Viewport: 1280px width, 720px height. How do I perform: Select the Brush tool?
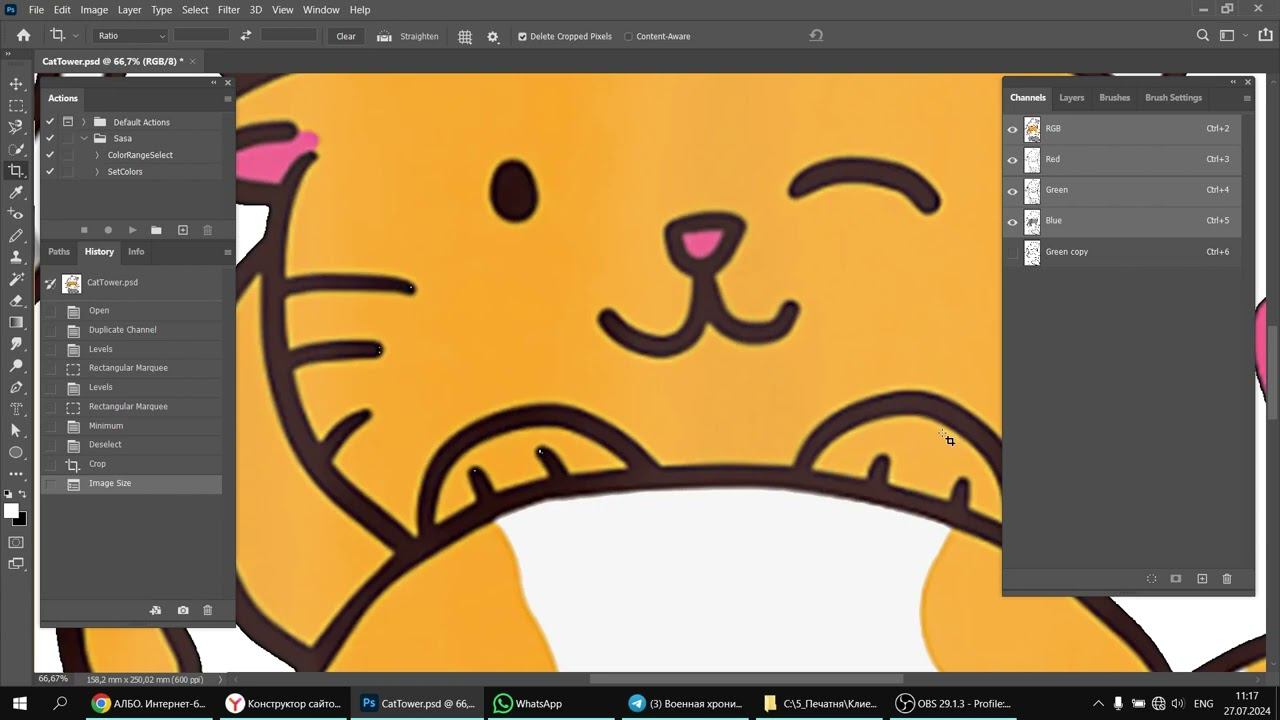coord(16,236)
